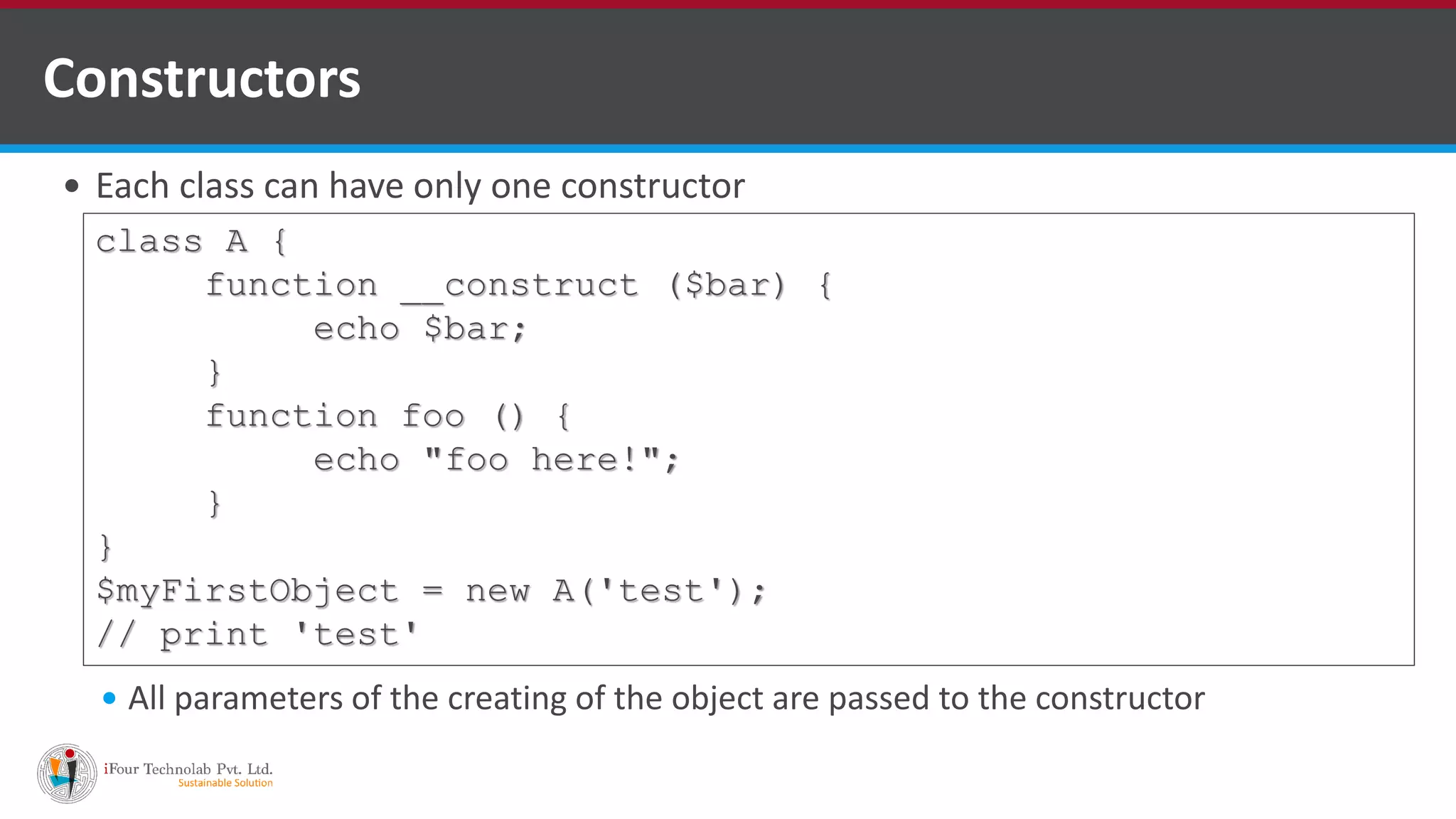Click the final closing brace of class A
Image resolution: width=1456 pixels, height=819 pixels.
pos(105,547)
